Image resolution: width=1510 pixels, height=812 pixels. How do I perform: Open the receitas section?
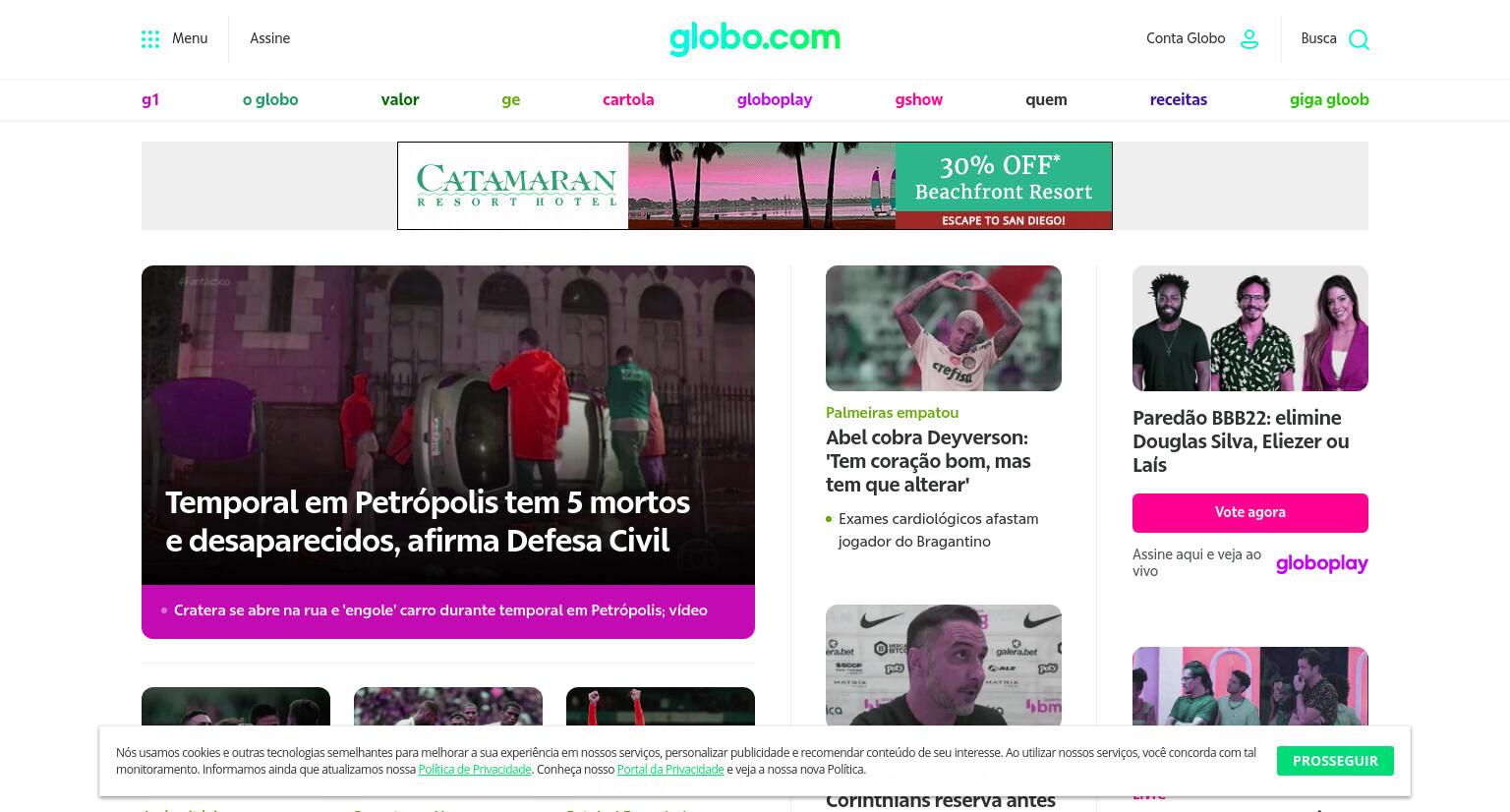pos(1179,99)
